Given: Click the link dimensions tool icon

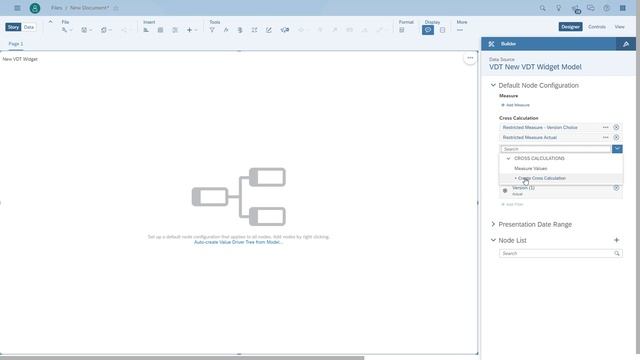Looking at the screenshot, I should (x=285, y=30).
